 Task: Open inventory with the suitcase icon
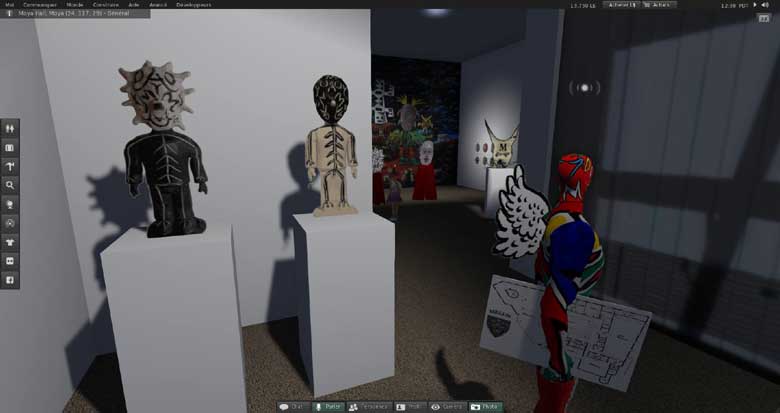point(10,147)
